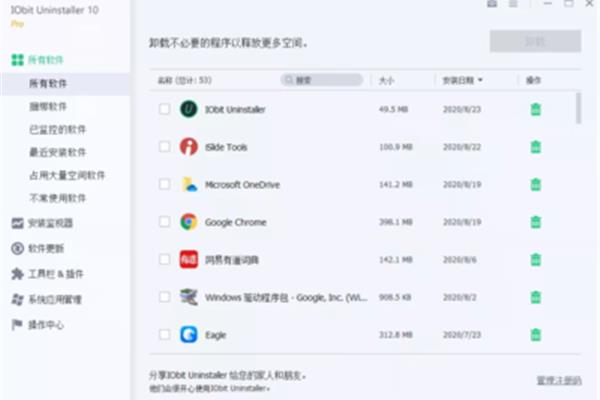This screenshot has height=400, width=600.
Task: Sort by 名称 column header
Action: point(184,80)
